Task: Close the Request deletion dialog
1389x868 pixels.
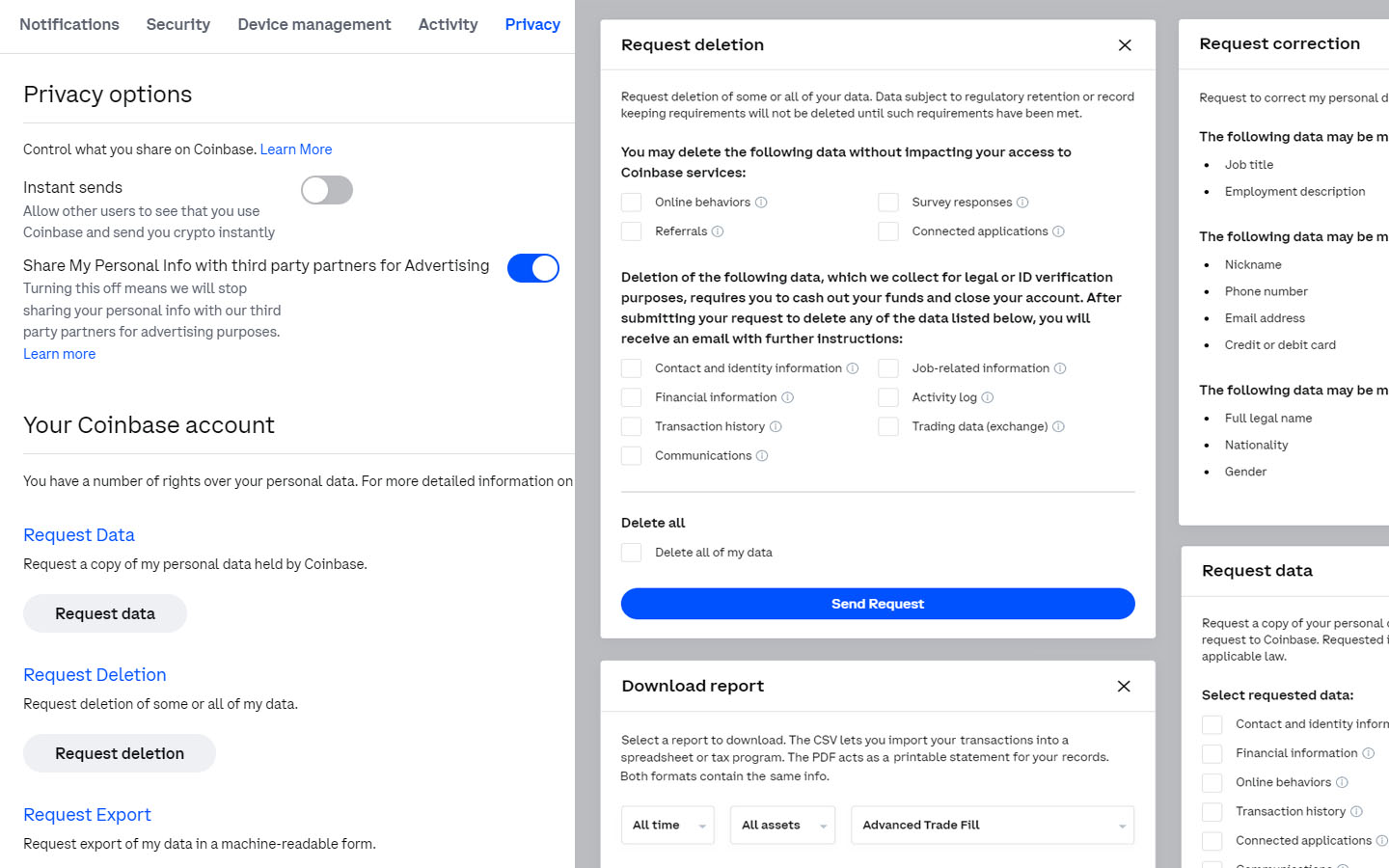Action: [1125, 45]
